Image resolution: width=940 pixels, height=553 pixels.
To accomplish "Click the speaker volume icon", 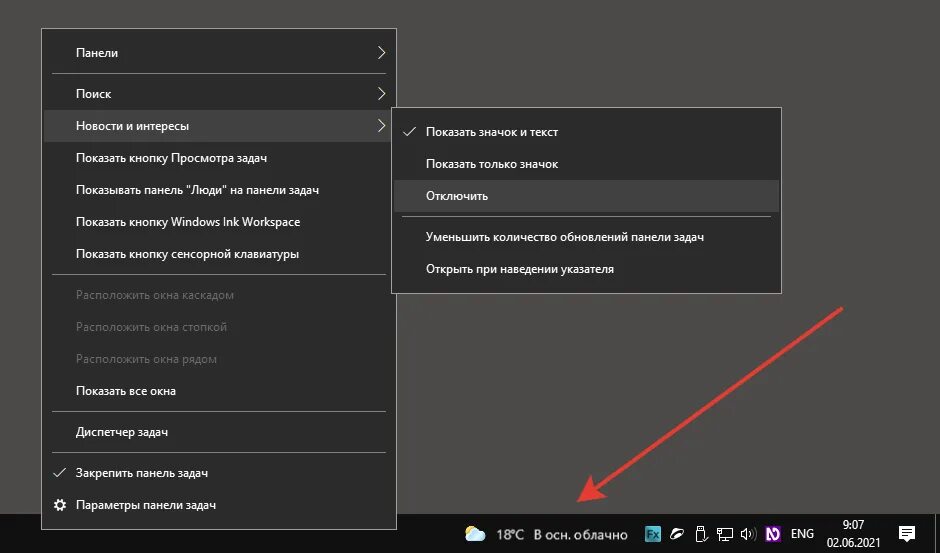I will point(748,533).
